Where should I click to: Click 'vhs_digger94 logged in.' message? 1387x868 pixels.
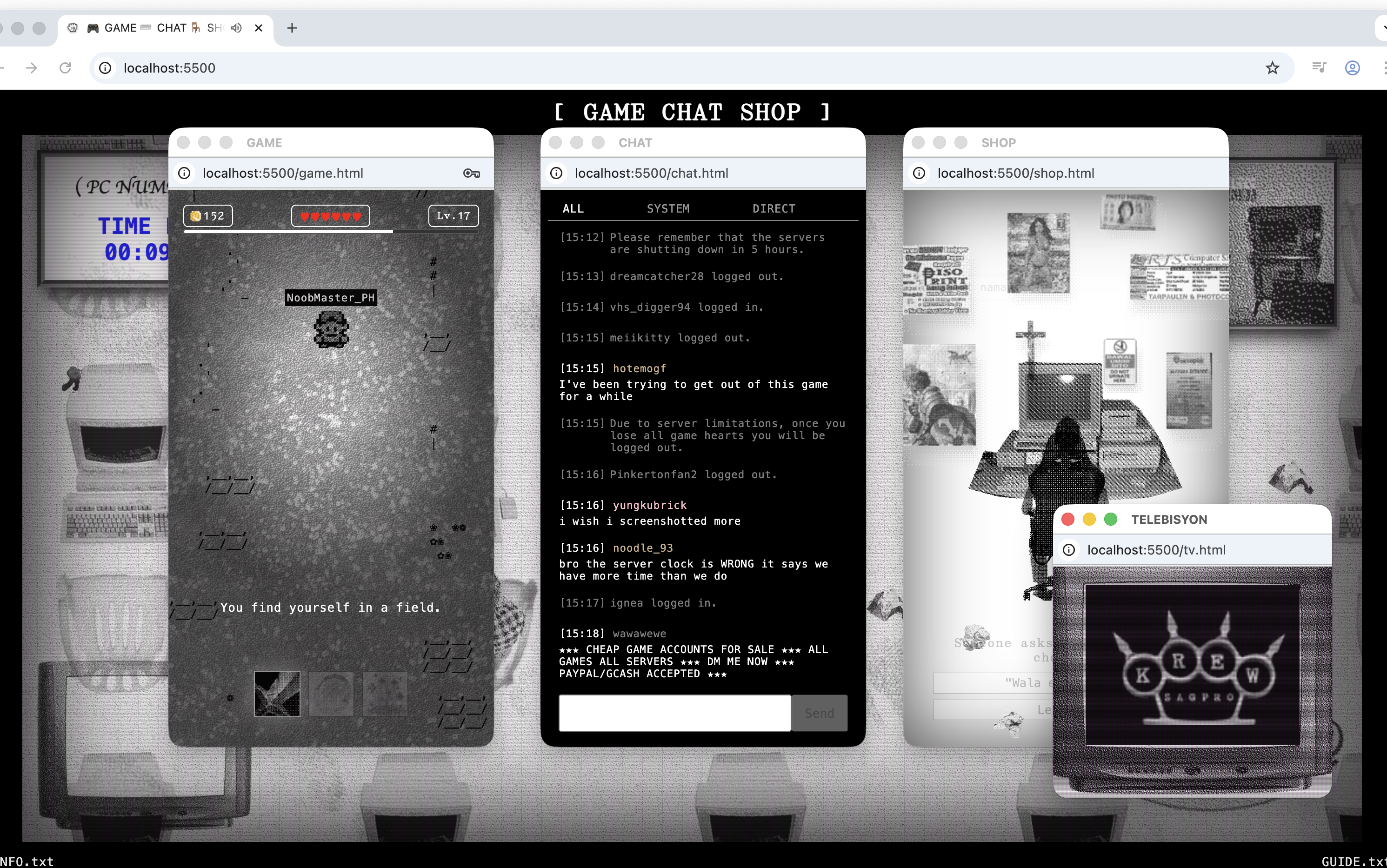687,307
